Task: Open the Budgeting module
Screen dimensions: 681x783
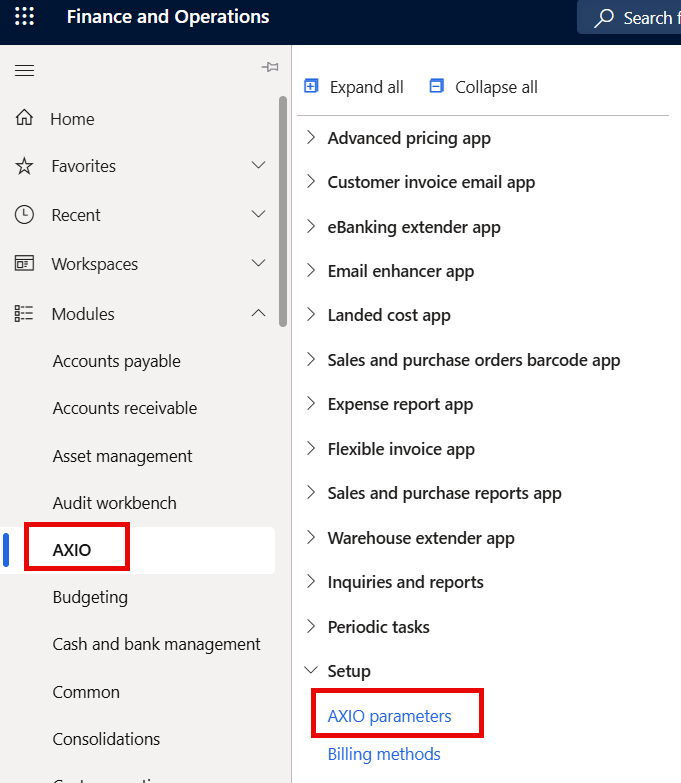Action: click(x=90, y=597)
